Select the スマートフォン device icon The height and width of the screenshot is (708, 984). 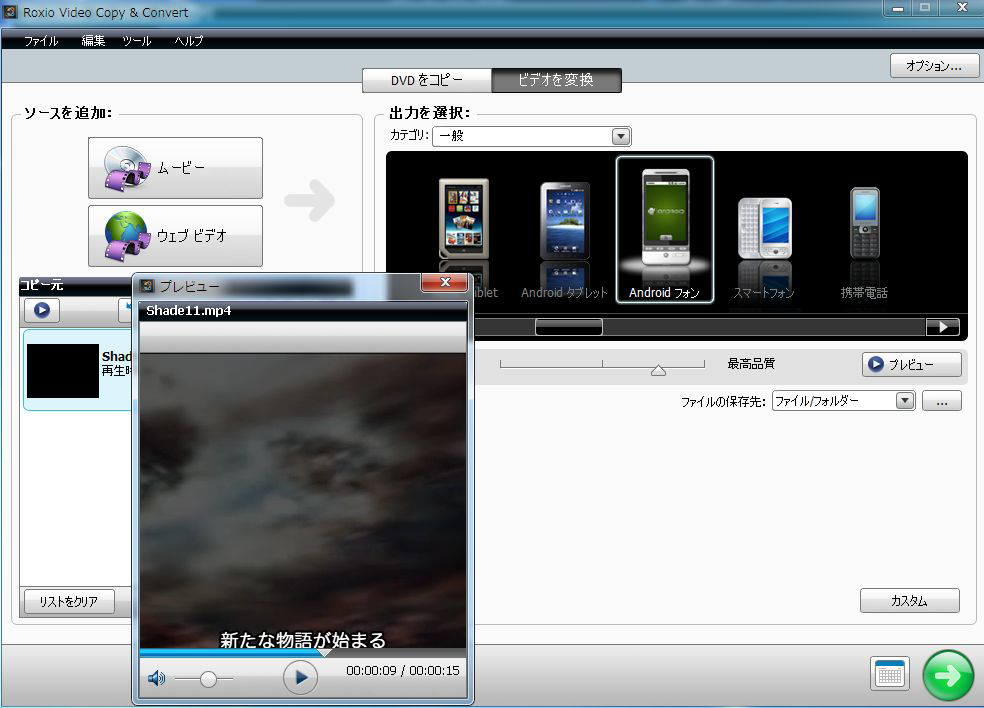[x=764, y=228]
